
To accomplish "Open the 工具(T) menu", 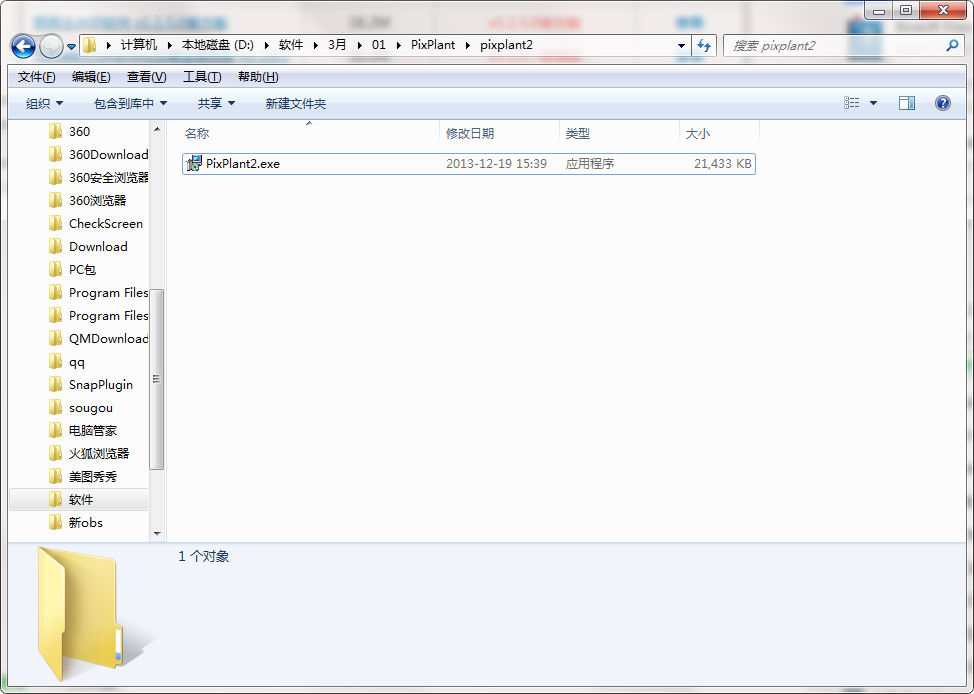I will point(202,77).
